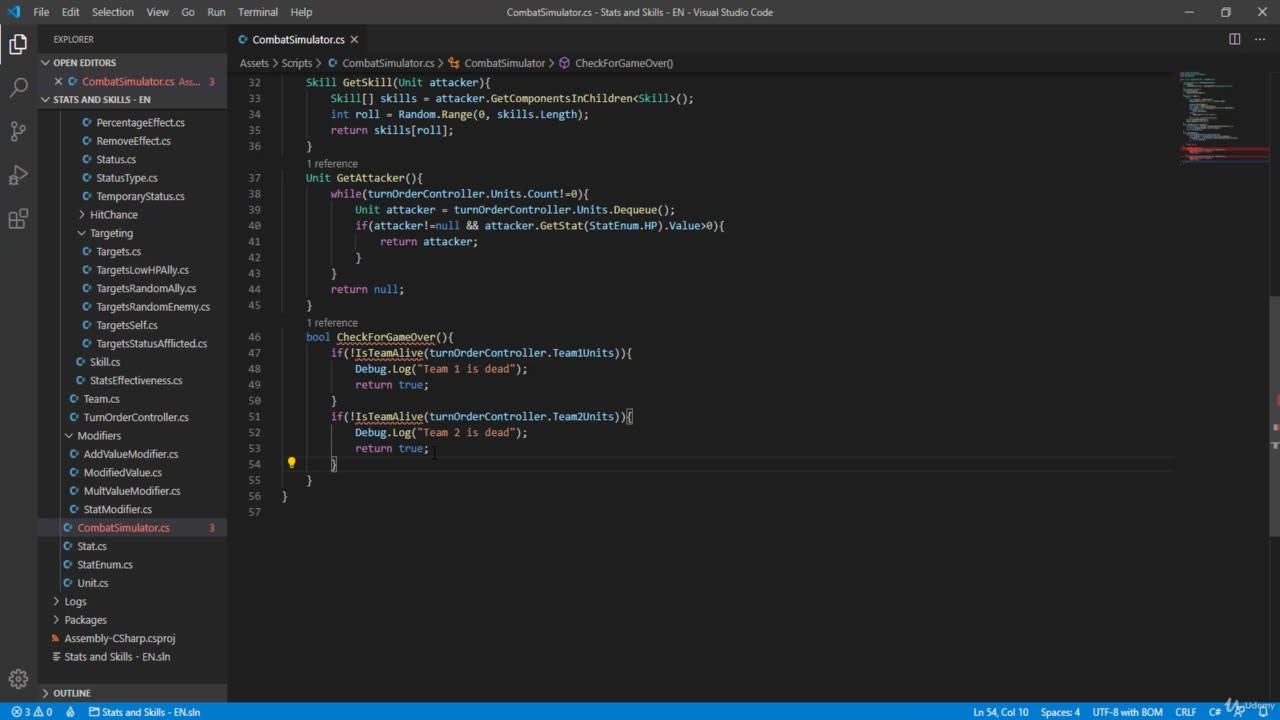Click the flame icon in status bar
The width and height of the screenshot is (1280, 720).
click(70, 712)
